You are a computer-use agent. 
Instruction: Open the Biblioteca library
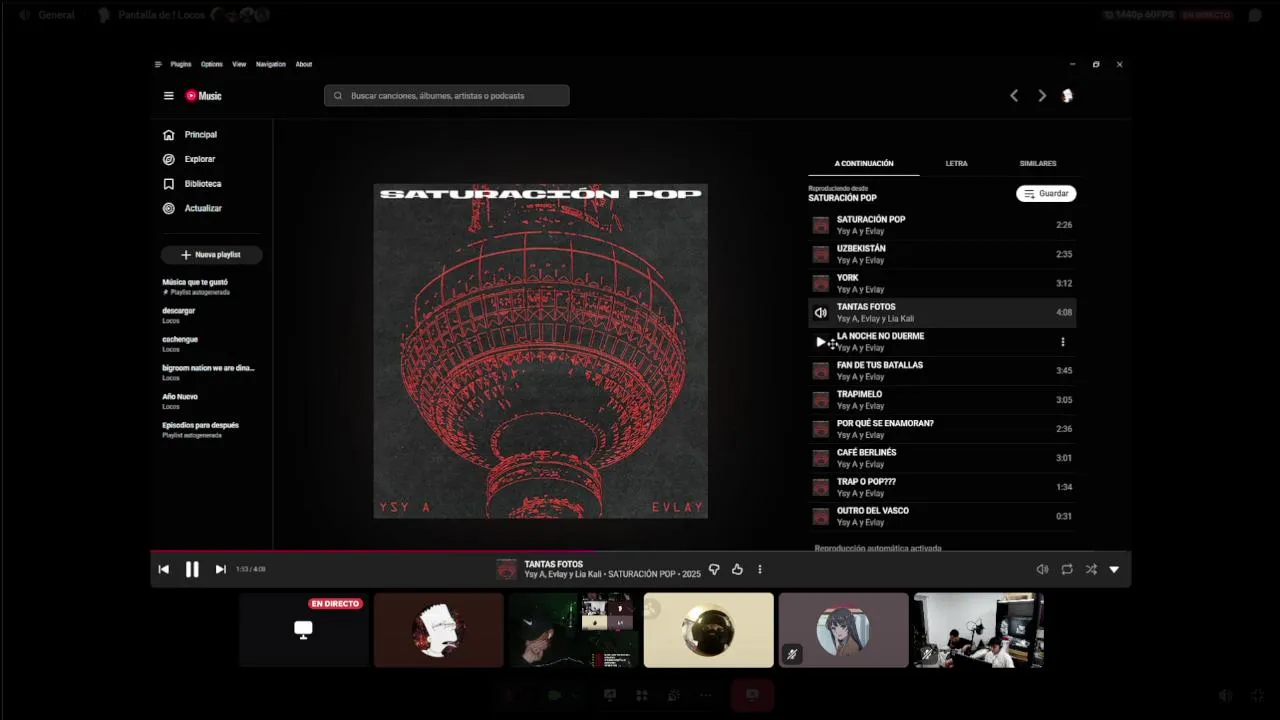[203, 184]
